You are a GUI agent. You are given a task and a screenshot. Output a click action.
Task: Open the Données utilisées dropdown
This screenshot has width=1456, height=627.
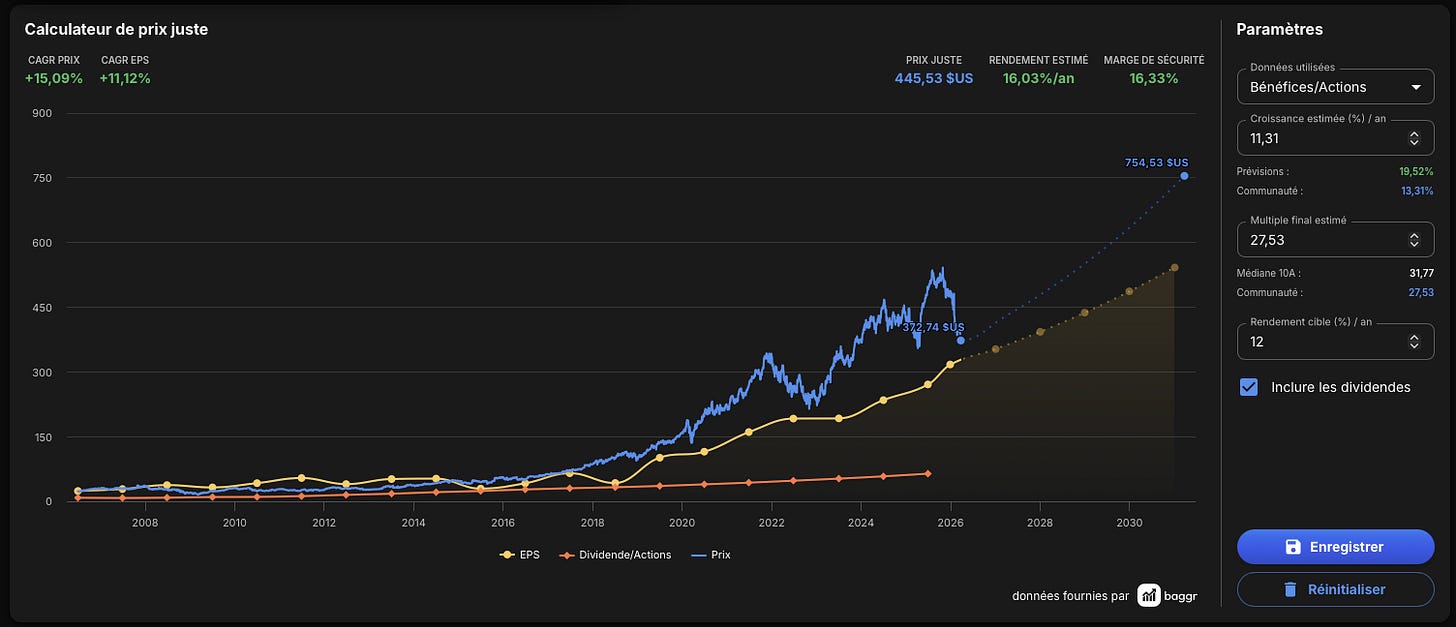pos(1335,87)
